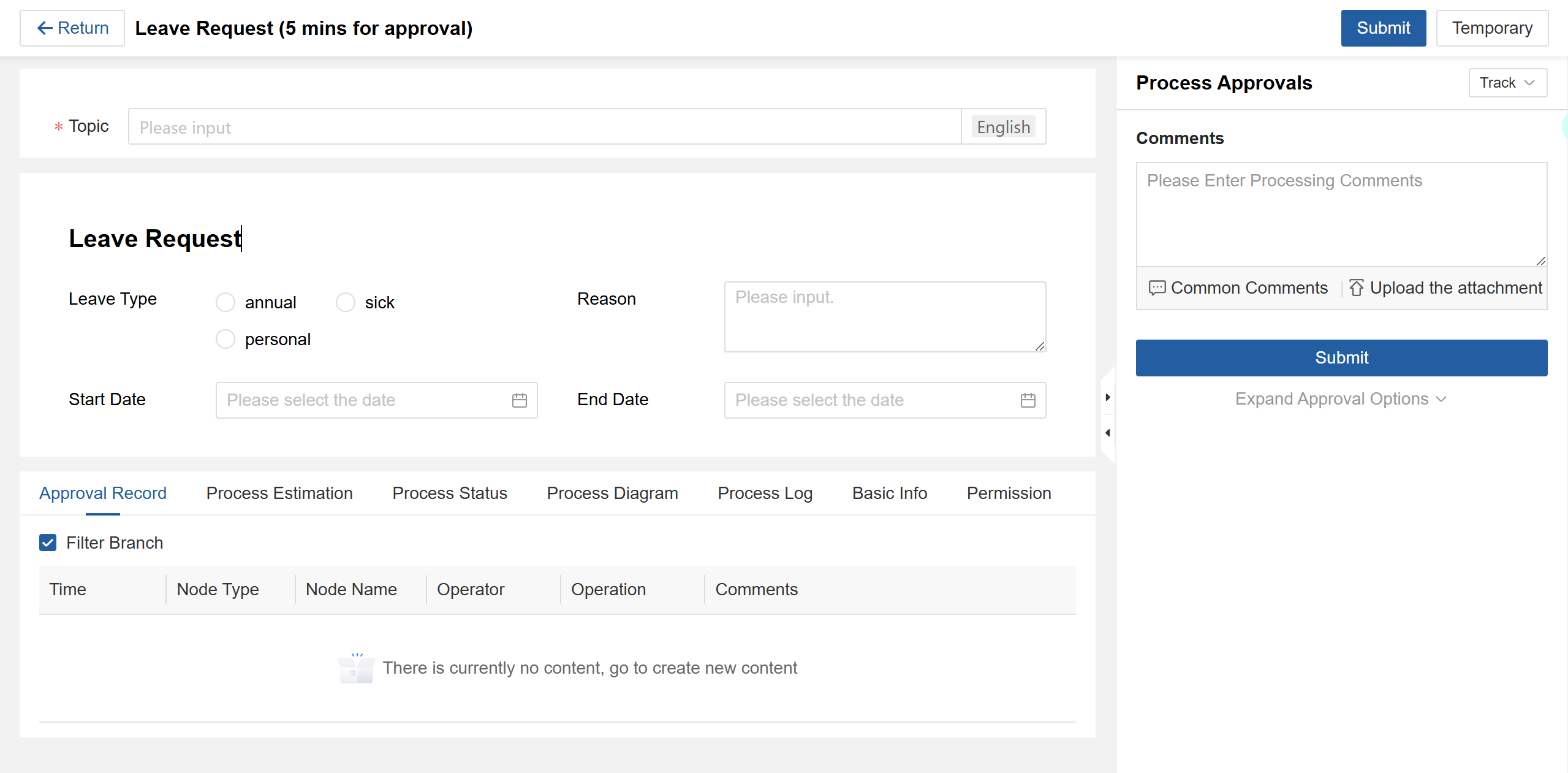Click the empty content box illustration

coord(356,668)
